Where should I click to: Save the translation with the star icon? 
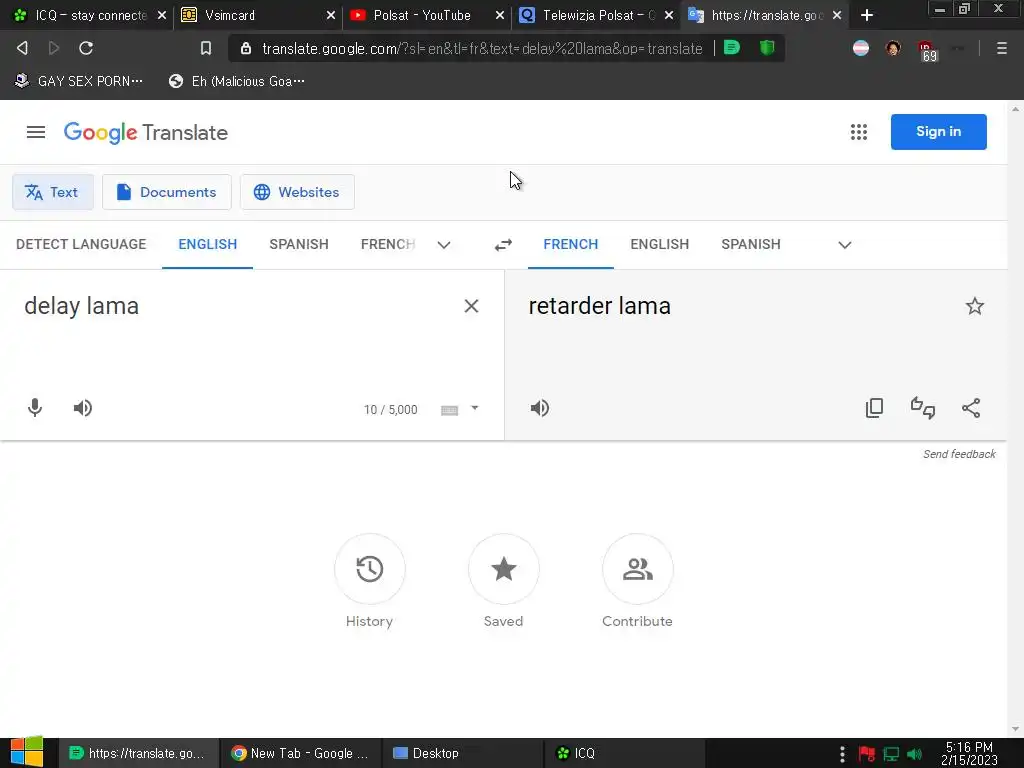[974, 306]
